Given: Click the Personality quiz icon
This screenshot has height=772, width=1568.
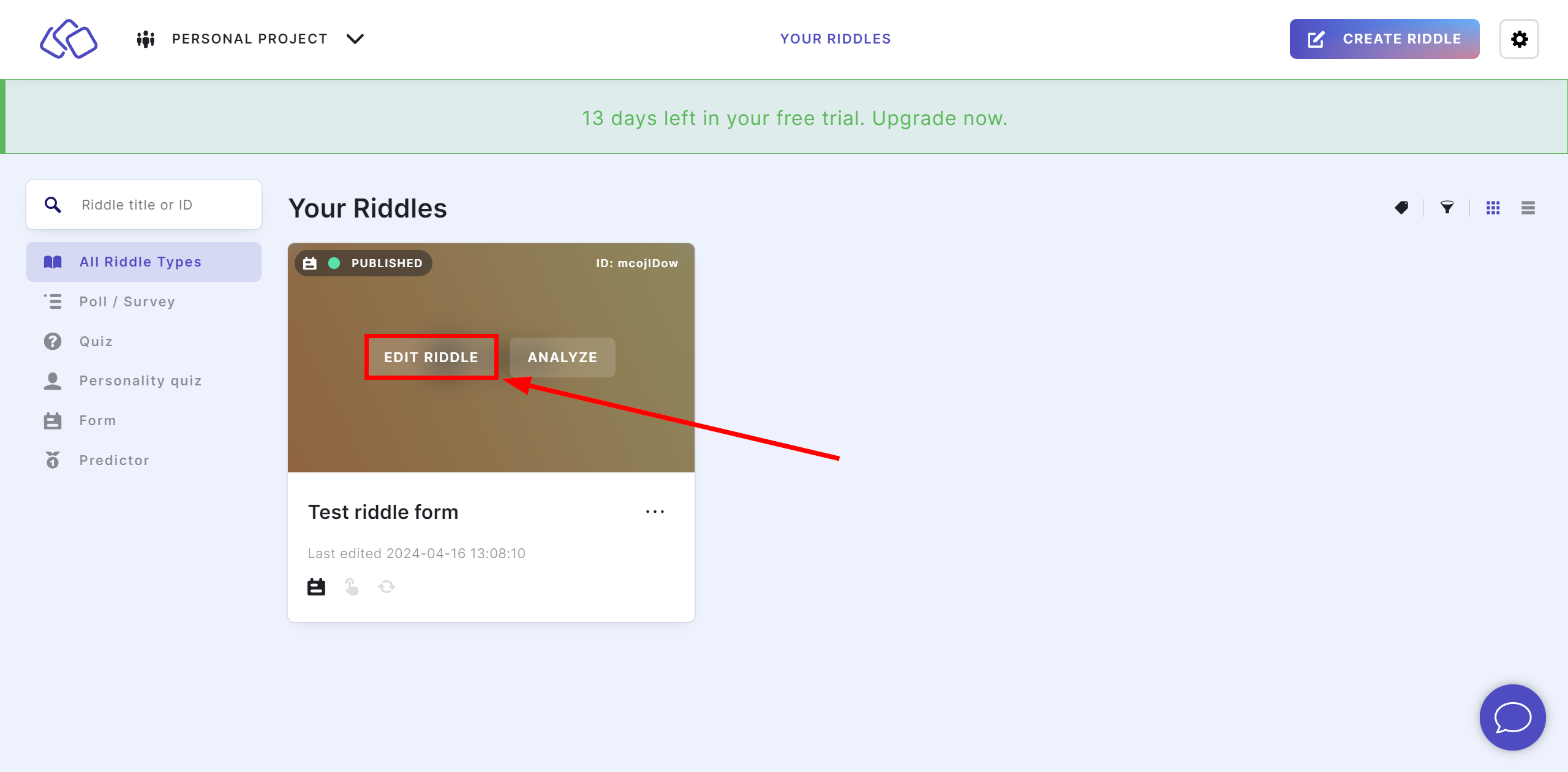Looking at the screenshot, I should coord(52,381).
